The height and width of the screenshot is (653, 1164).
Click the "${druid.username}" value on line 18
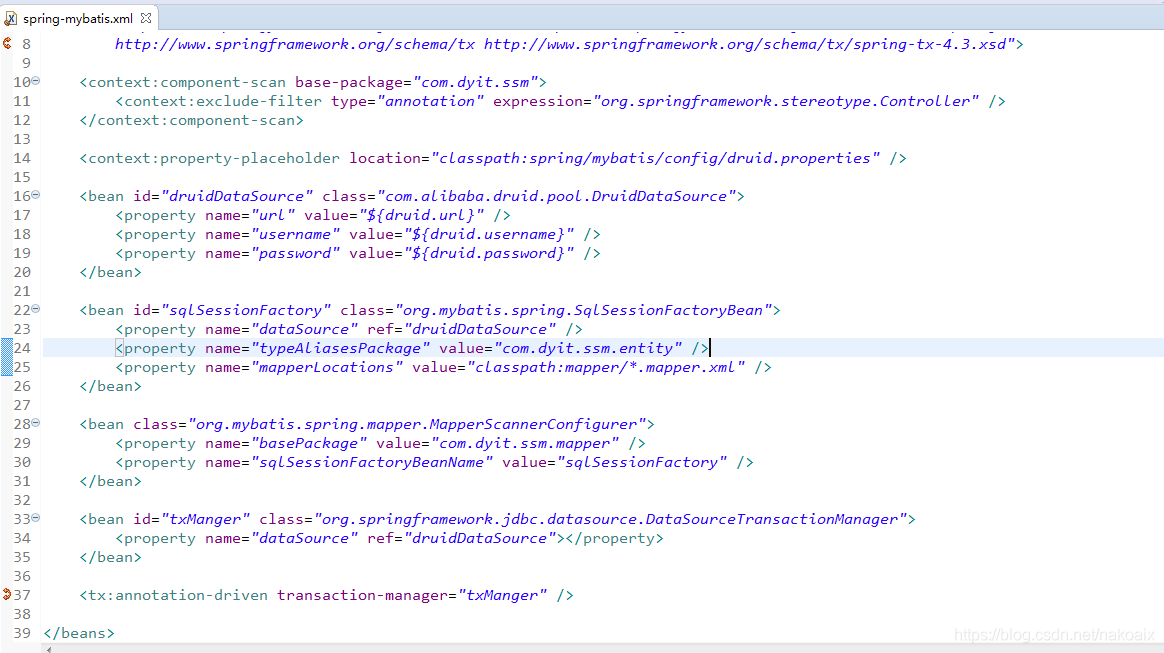click(x=488, y=234)
